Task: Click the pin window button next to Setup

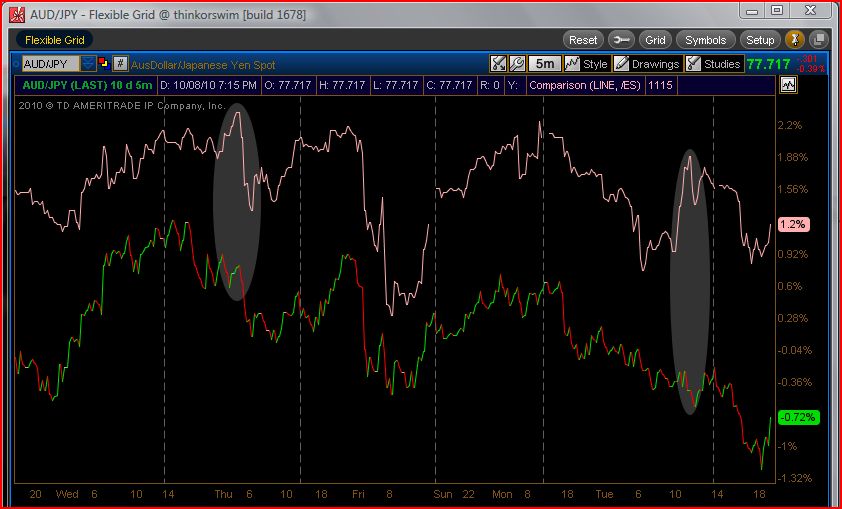Action: point(794,40)
